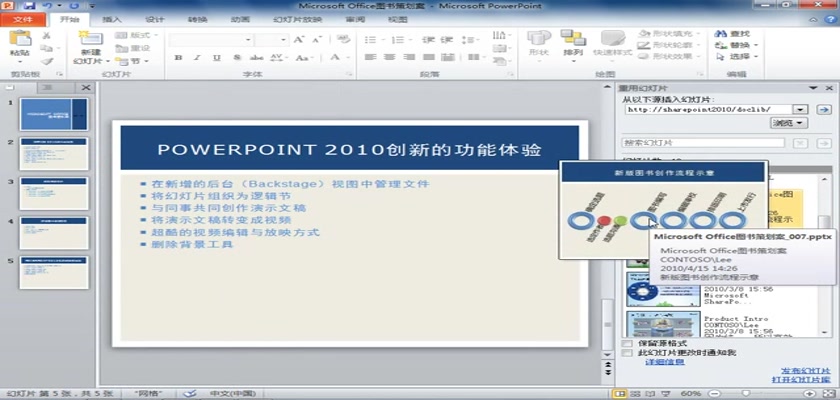Select slide 3 thumbnail

click(54, 193)
